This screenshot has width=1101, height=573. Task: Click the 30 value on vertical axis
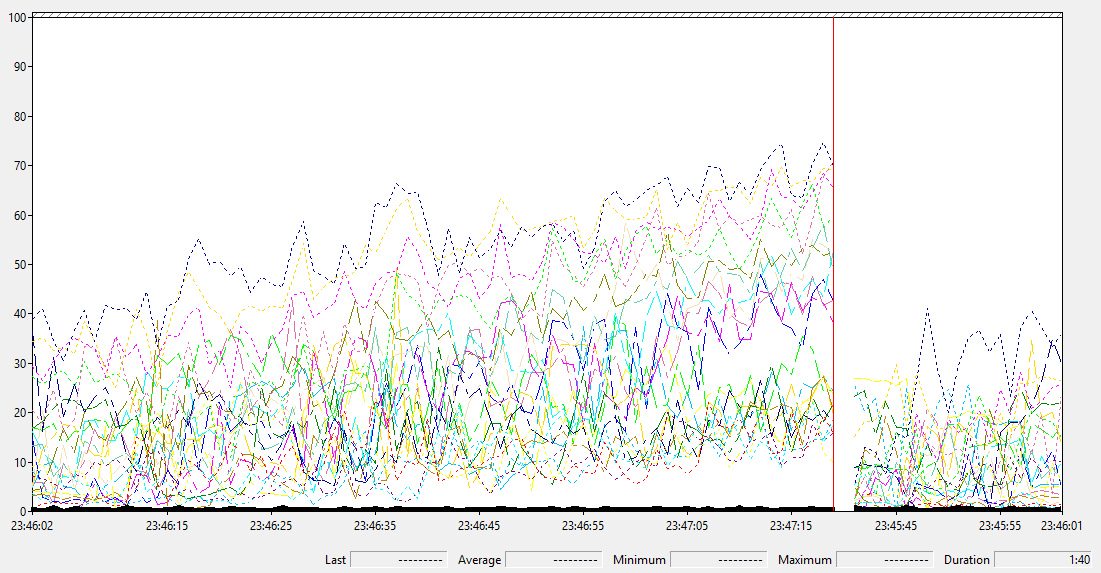point(20,364)
